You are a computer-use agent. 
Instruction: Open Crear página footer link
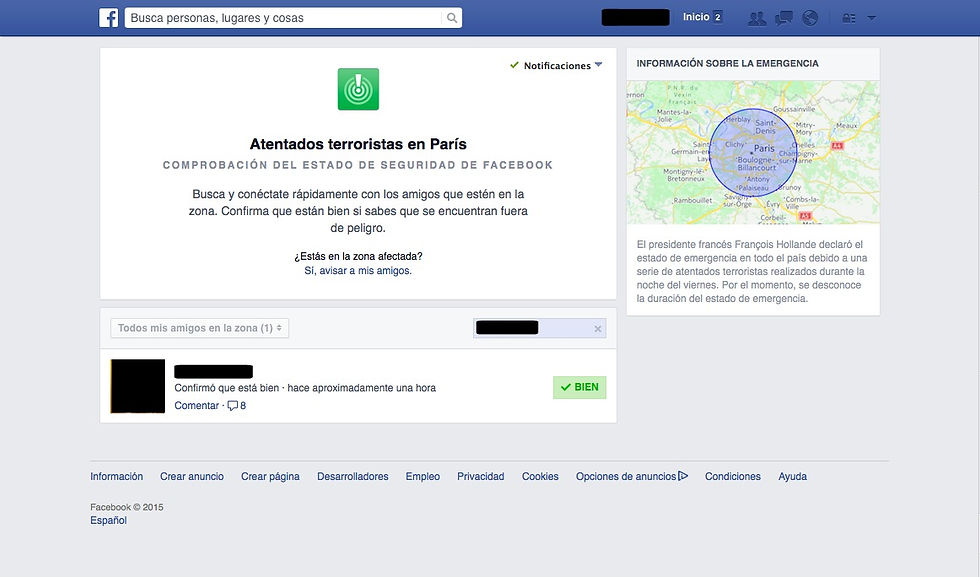(270, 476)
